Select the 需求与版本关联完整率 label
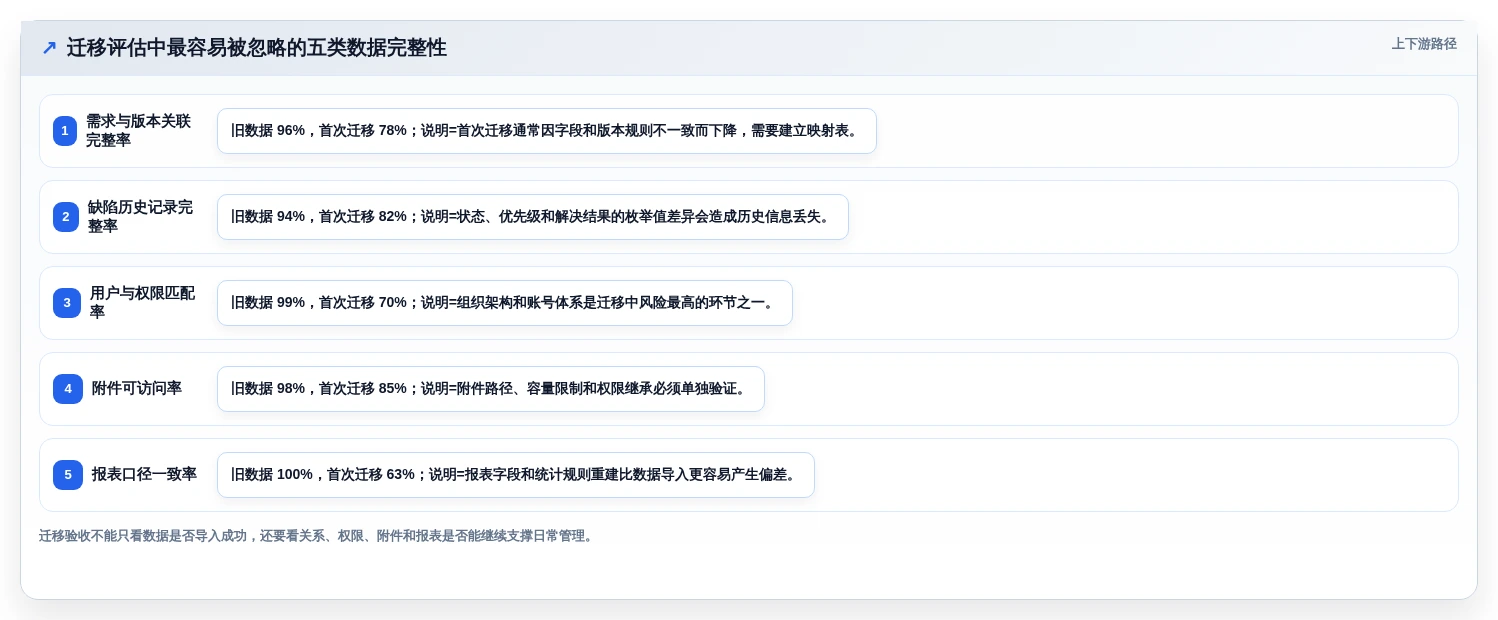1498x620 pixels. coord(138,131)
